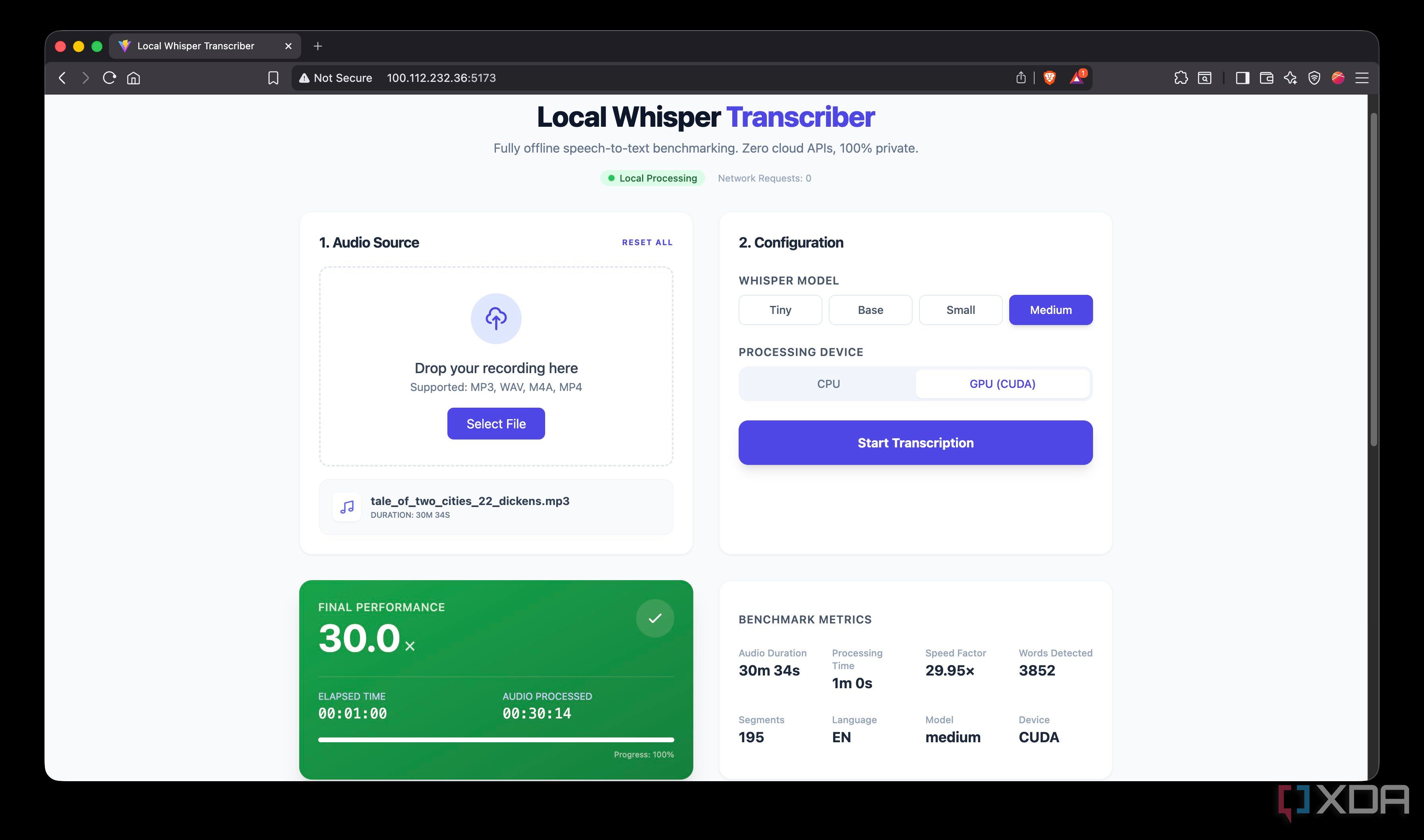Select the Medium Whisper model

tap(1051, 310)
